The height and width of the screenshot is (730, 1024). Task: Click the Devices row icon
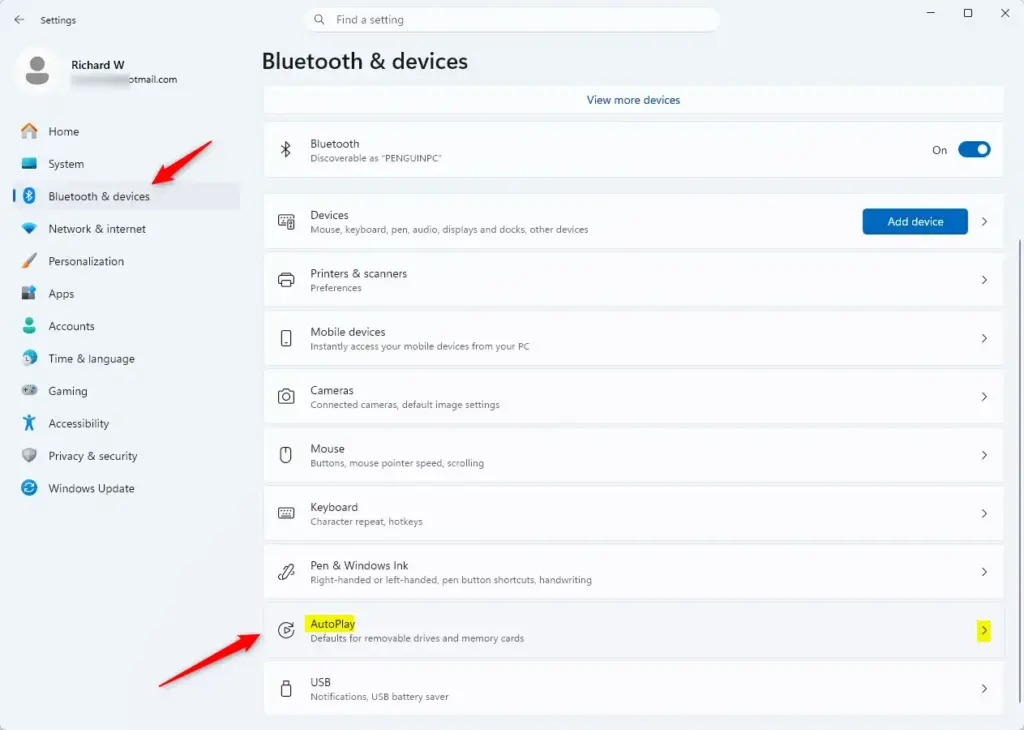(x=286, y=221)
